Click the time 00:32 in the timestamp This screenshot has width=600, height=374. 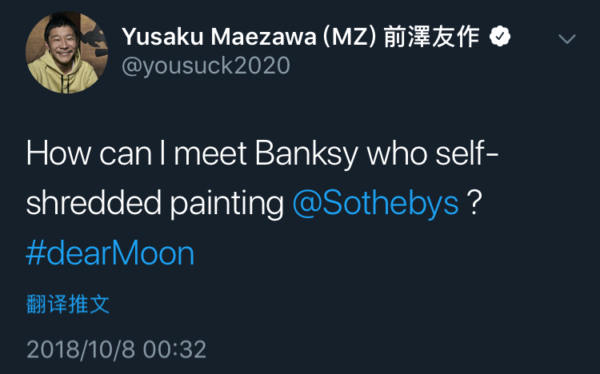(174, 349)
